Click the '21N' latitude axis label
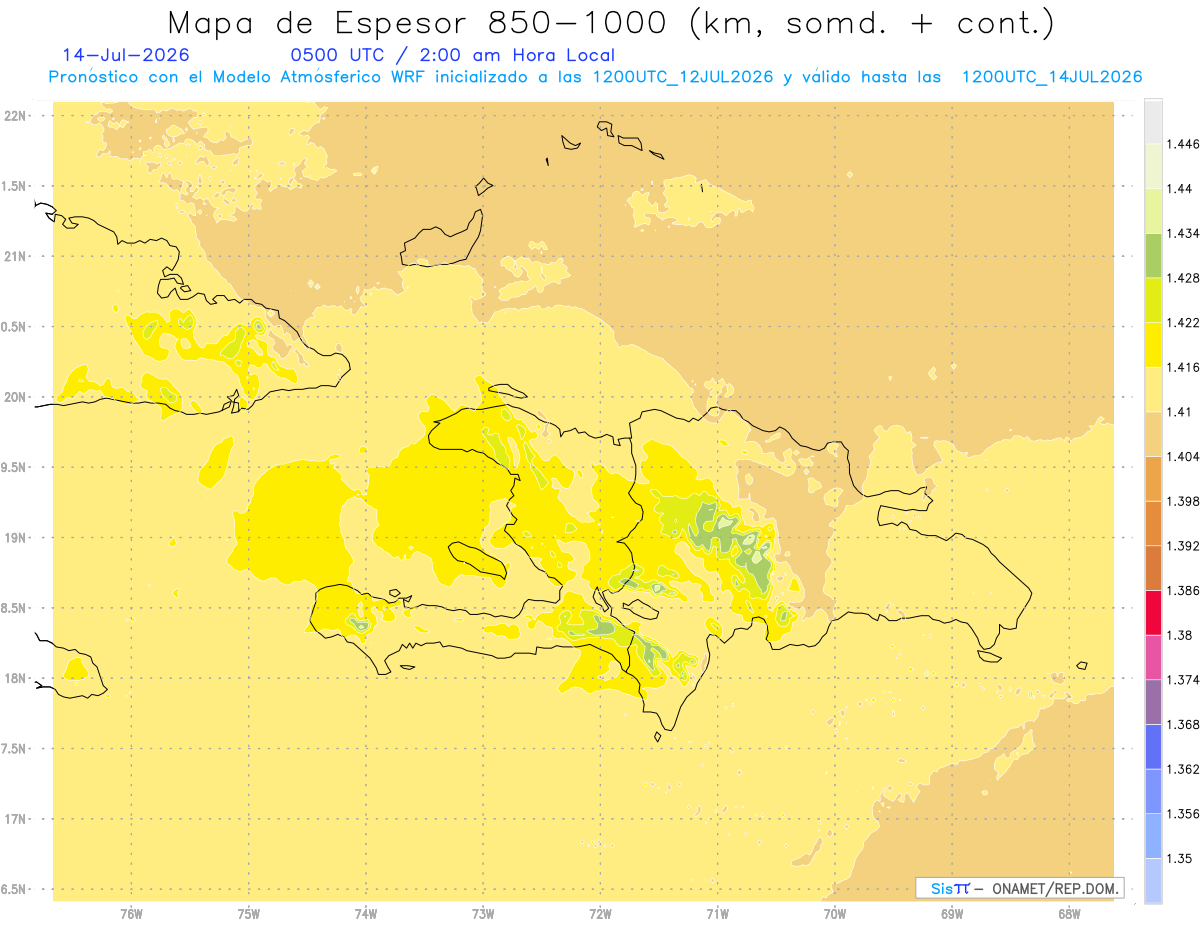This screenshot has width=1200, height=927. pos(17,256)
